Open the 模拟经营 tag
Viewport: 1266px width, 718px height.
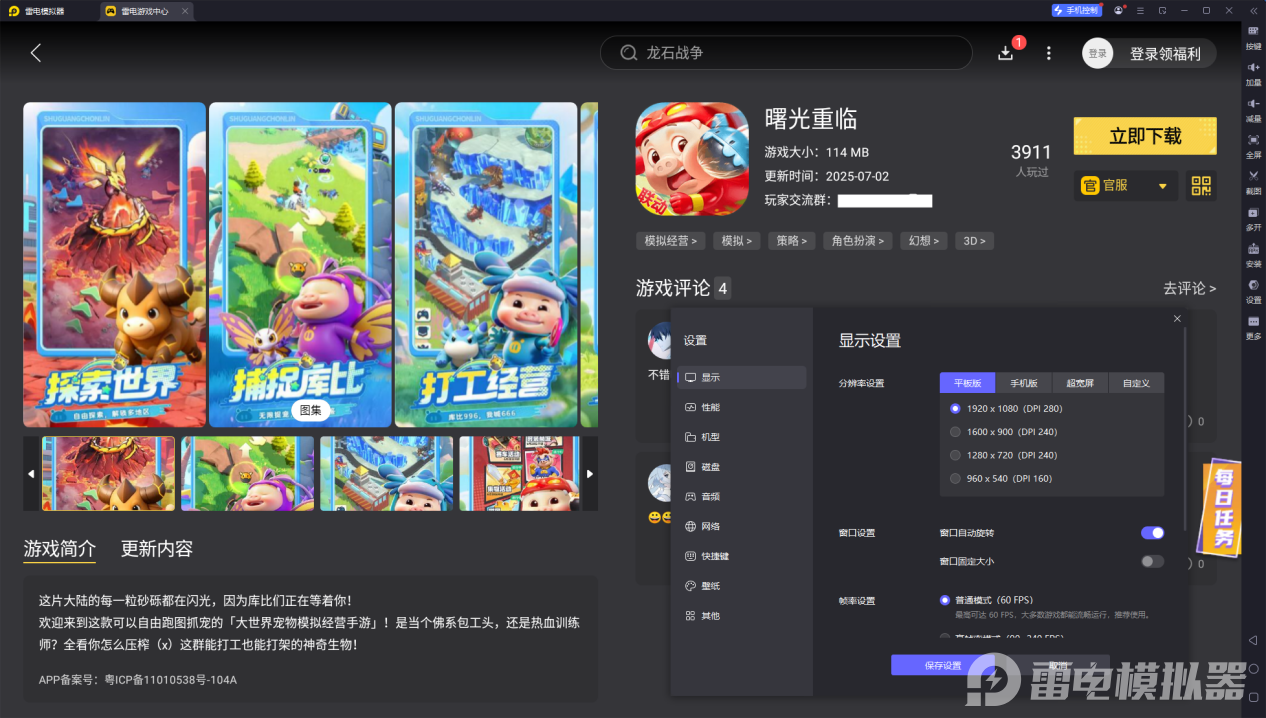point(670,241)
